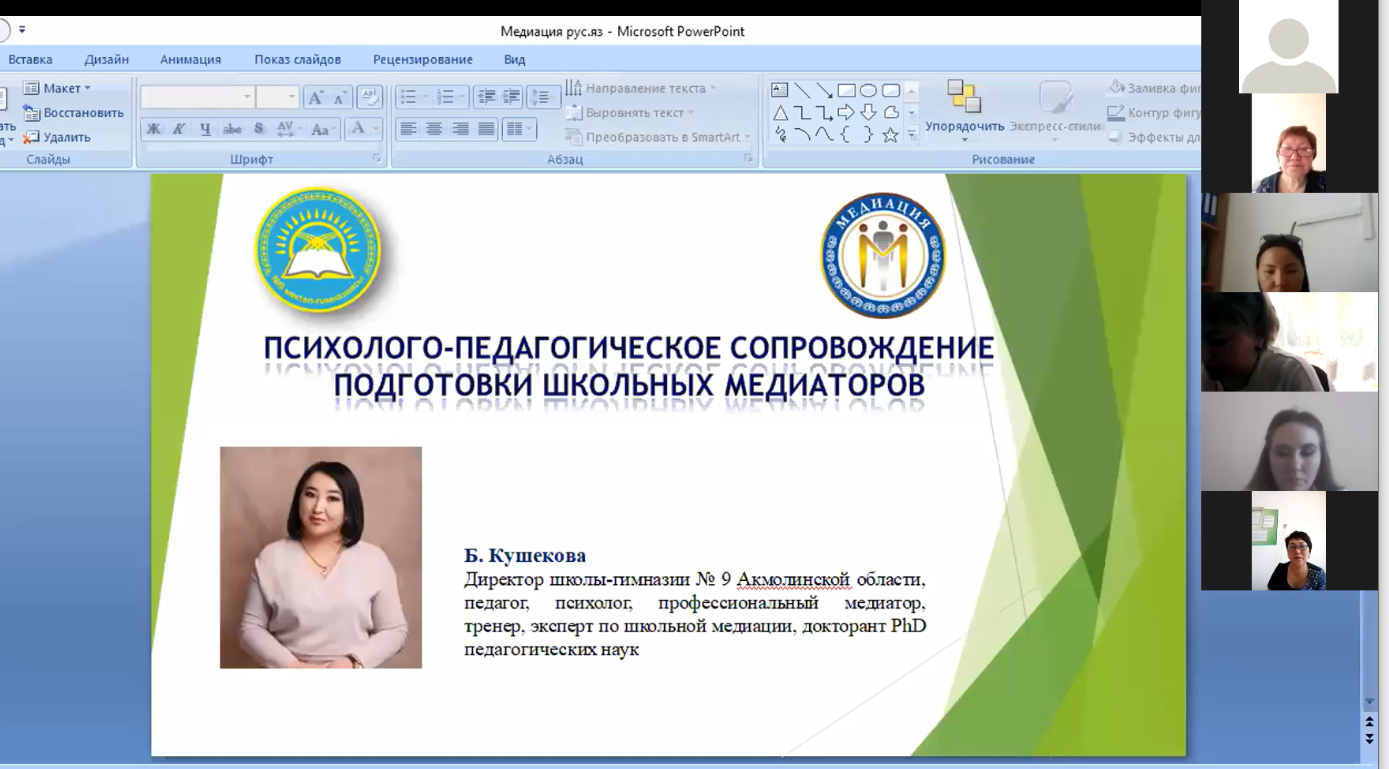Toggle bold formatting (Ж)

[153, 129]
